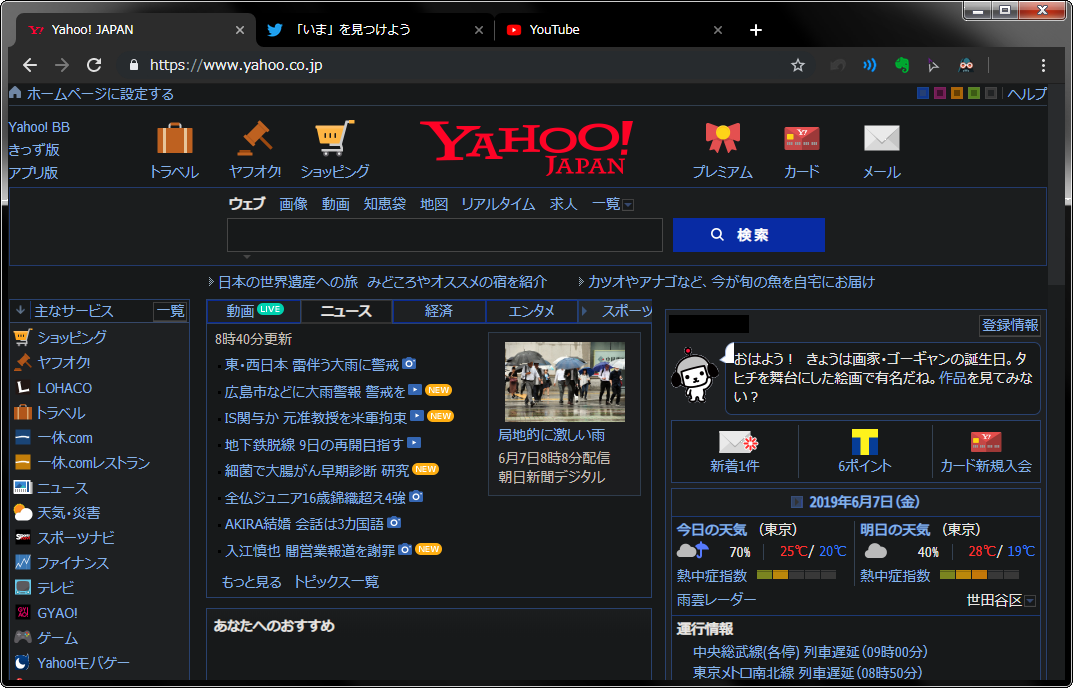Reload the page
1073x688 pixels.
[94, 65]
